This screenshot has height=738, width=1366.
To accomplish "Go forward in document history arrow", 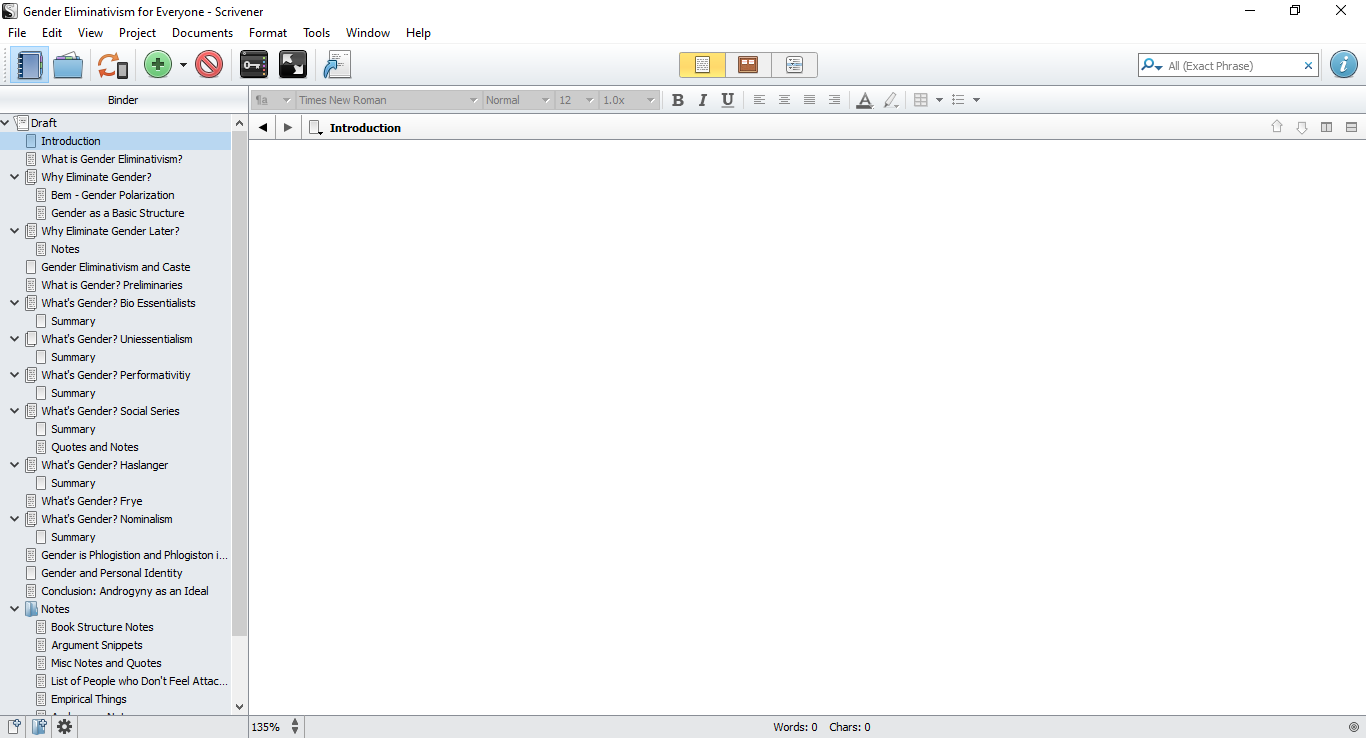I will tap(288, 127).
